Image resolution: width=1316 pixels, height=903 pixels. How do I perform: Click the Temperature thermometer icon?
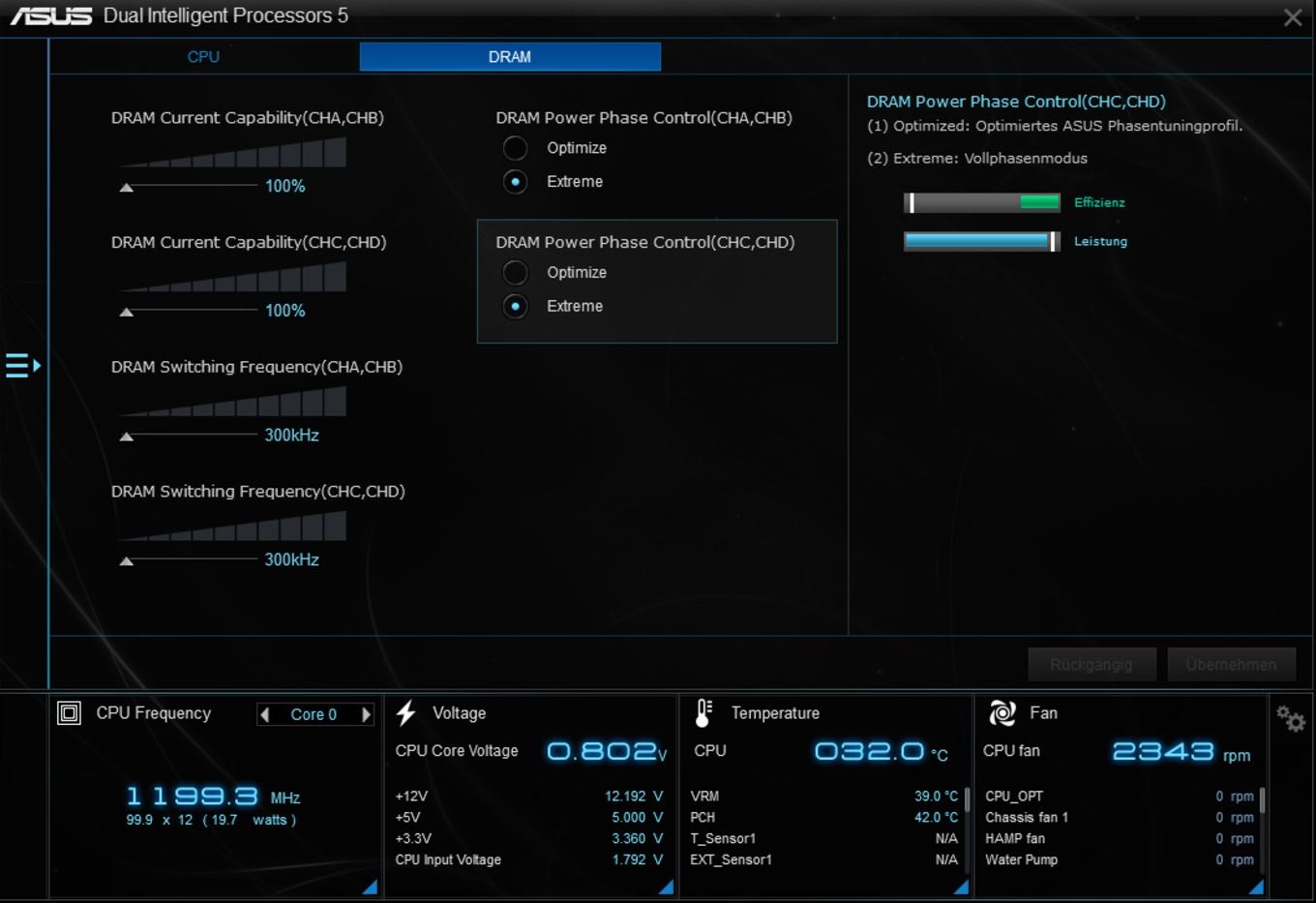pyautogui.click(x=703, y=713)
